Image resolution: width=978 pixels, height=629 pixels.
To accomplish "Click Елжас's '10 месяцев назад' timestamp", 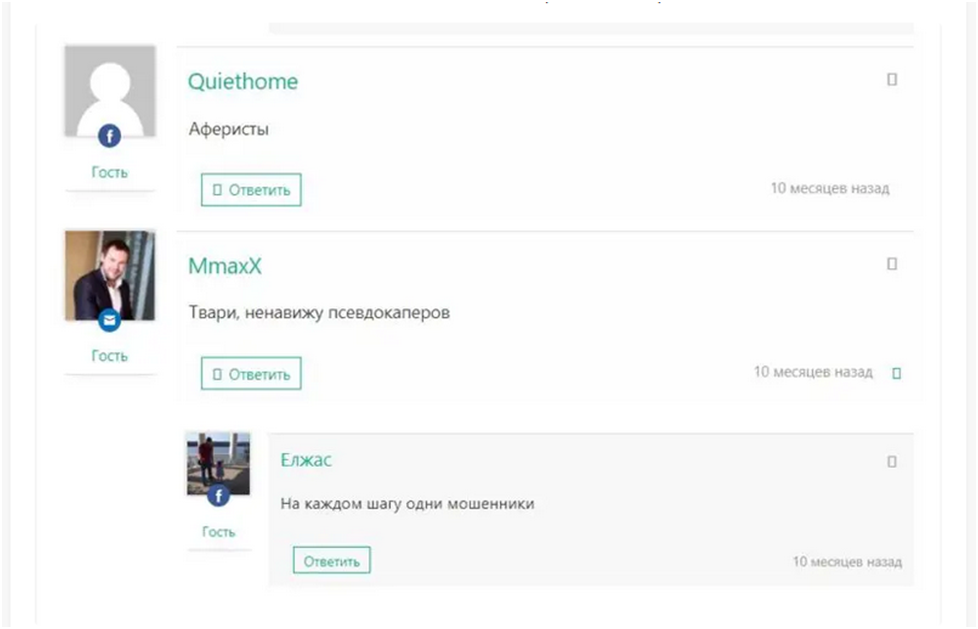I will pyautogui.click(x=847, y=562).
